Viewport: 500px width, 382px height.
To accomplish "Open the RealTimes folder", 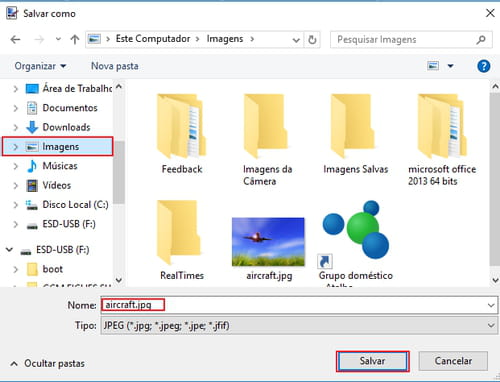I will click(x=182, y=240).
